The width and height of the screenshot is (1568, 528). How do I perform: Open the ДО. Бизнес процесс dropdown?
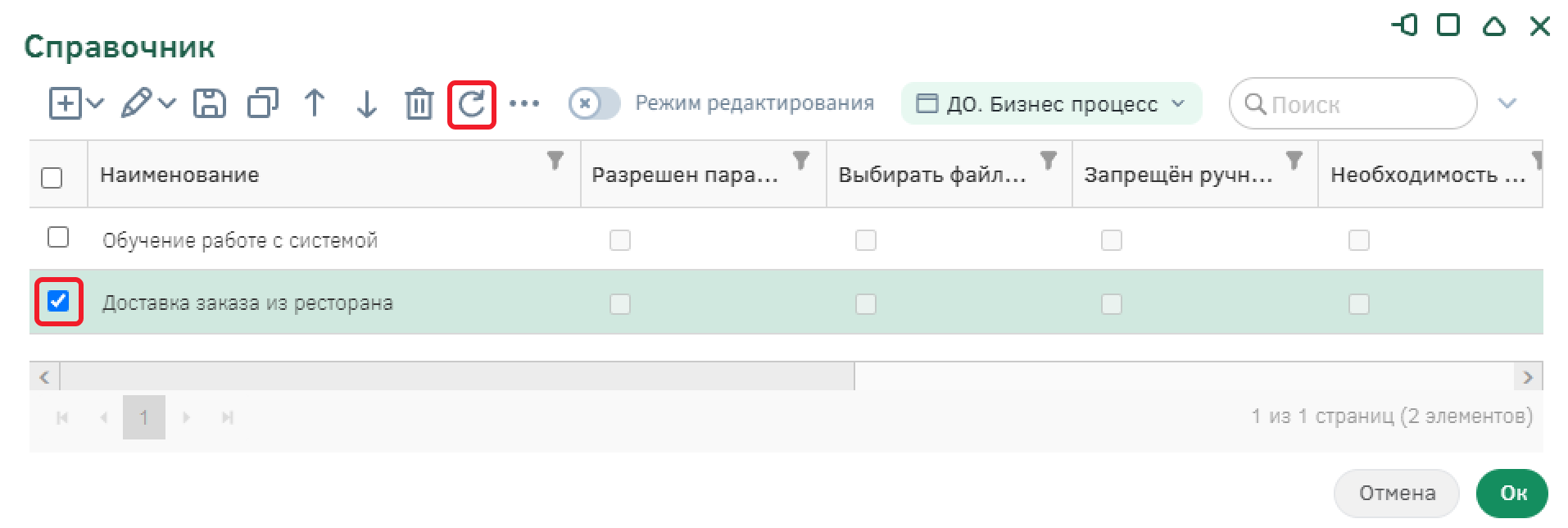[1050, 104]
